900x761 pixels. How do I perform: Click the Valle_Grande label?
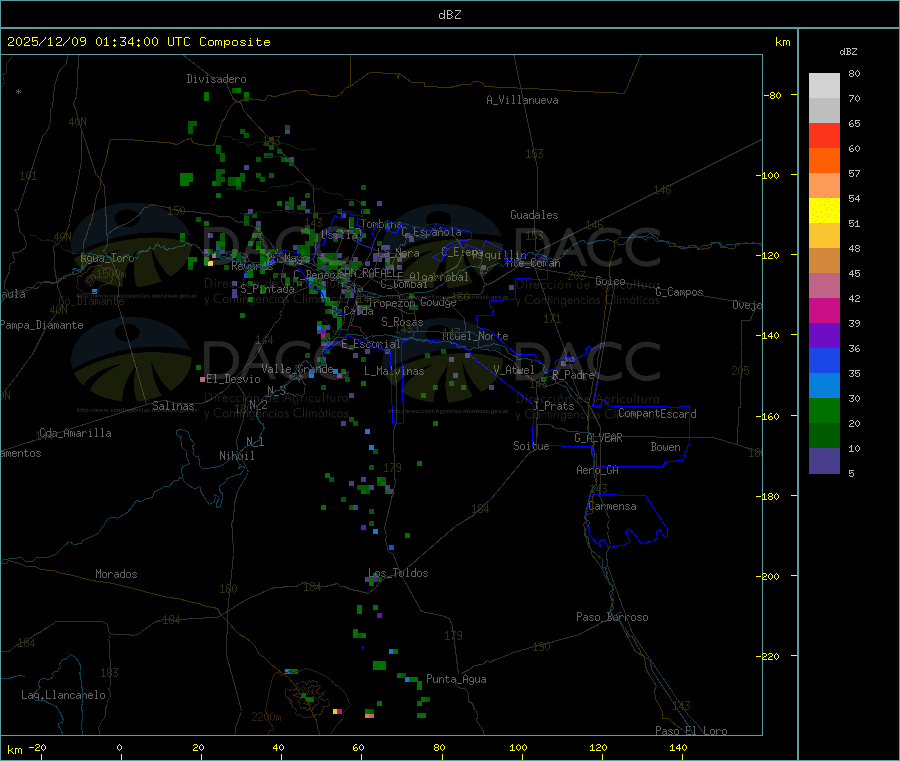point(297,369)
